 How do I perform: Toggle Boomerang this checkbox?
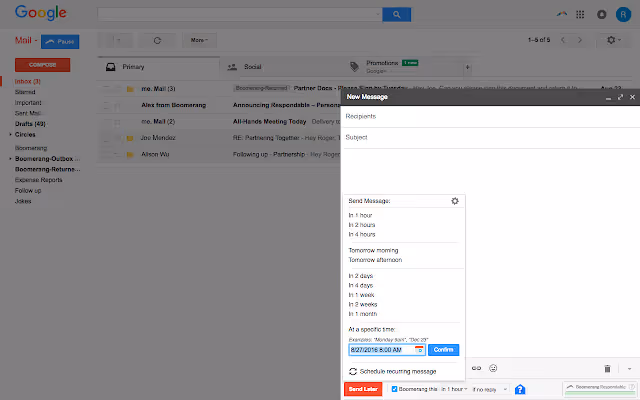(x=394, y=389)
